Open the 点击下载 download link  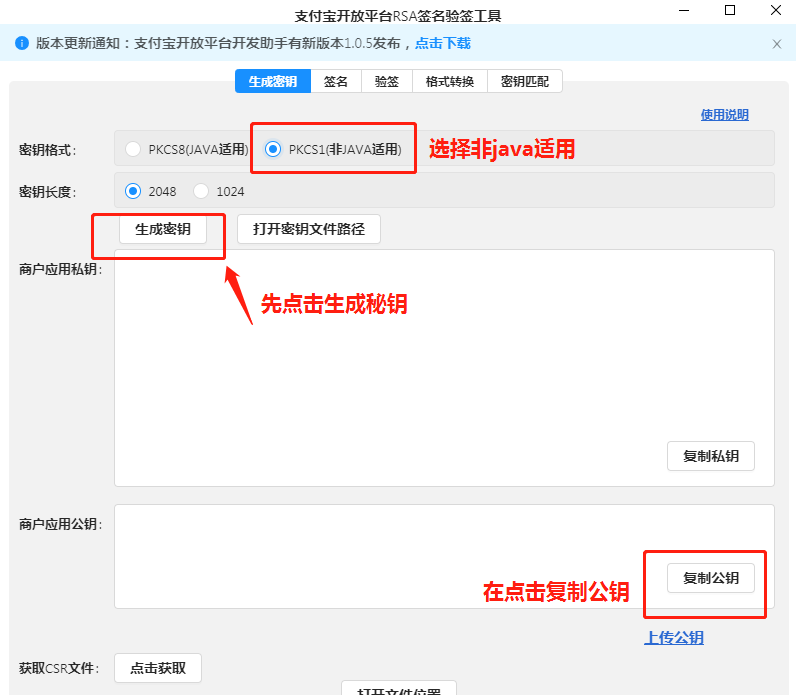pyautogui.click(x=443, y=44)
